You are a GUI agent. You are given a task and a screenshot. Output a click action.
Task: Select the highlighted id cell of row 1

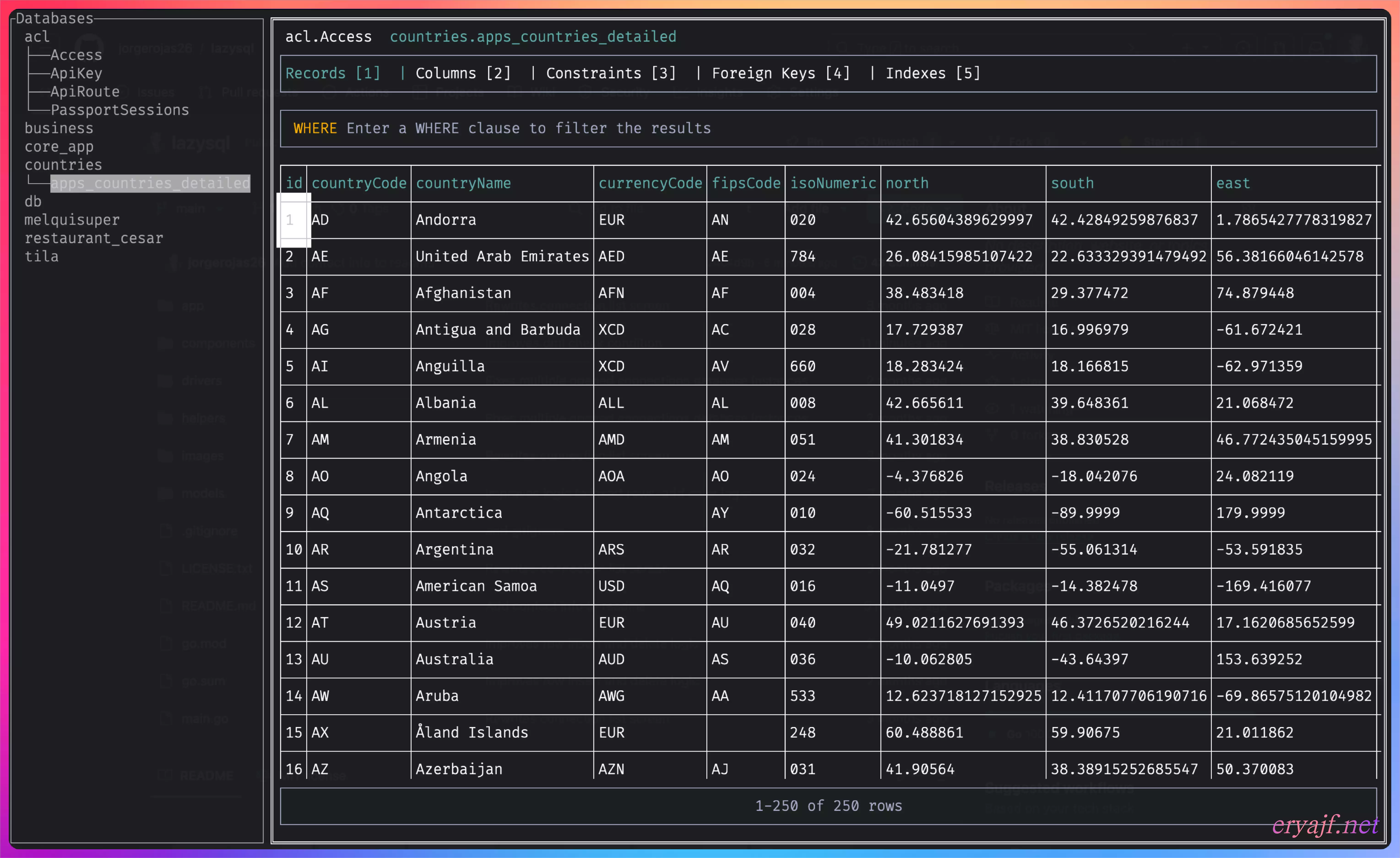[x=294, y=220]
